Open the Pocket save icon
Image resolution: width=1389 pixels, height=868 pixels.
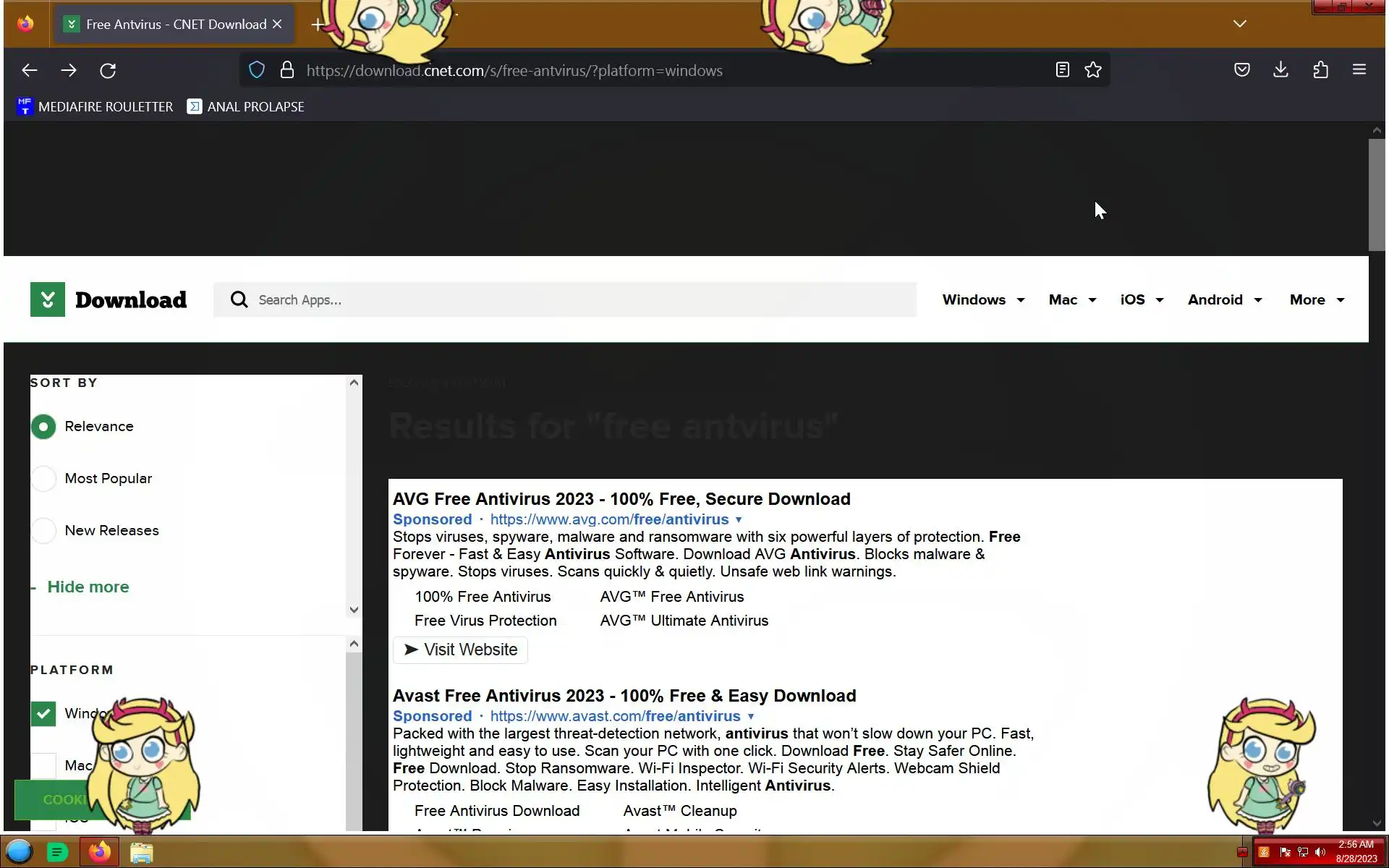(x=1241, y=70)
